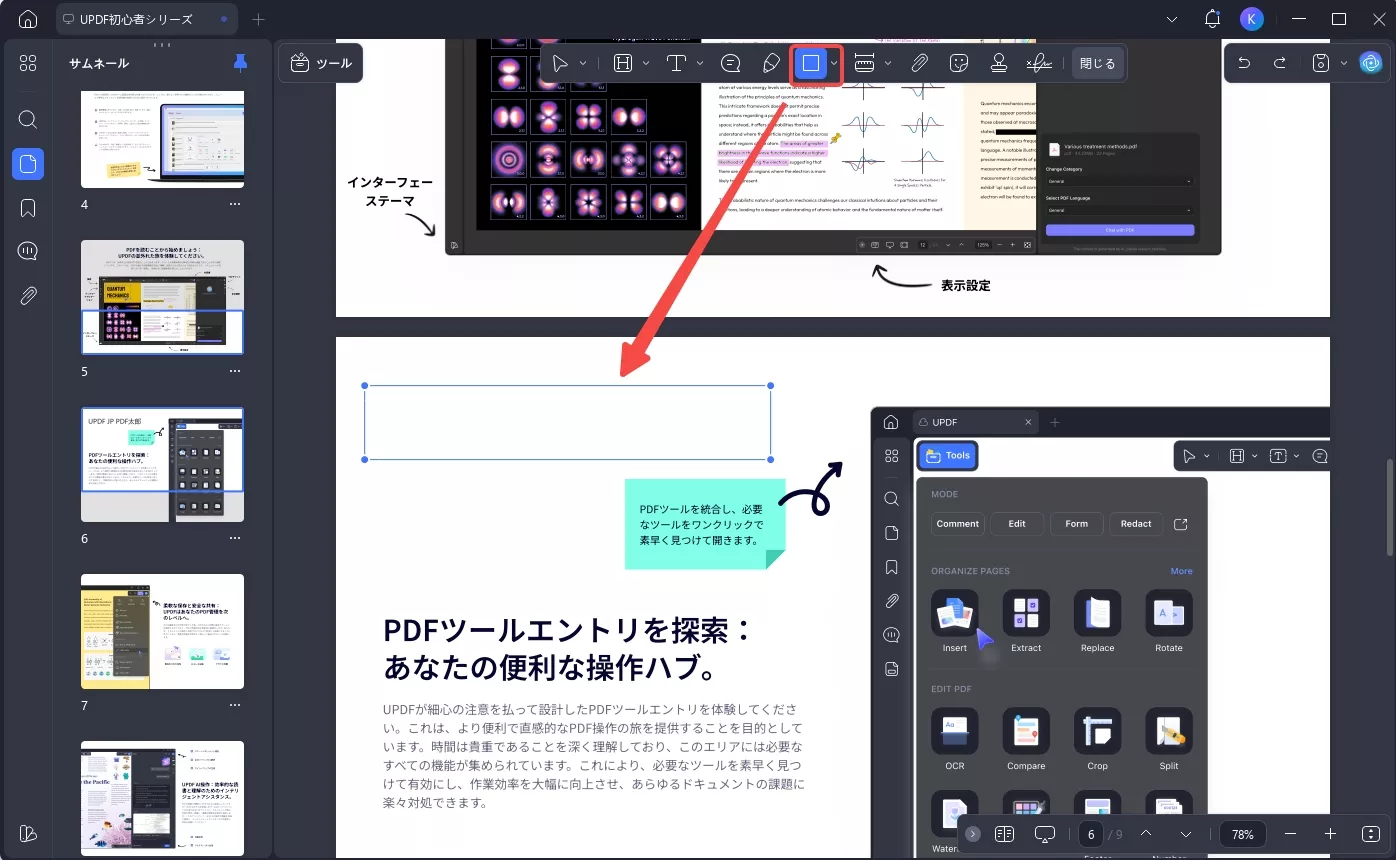This screenshot has height=860, width=1396.
Task: Open the attachments panel in left sidebar
Action: (x=28, y=295)
